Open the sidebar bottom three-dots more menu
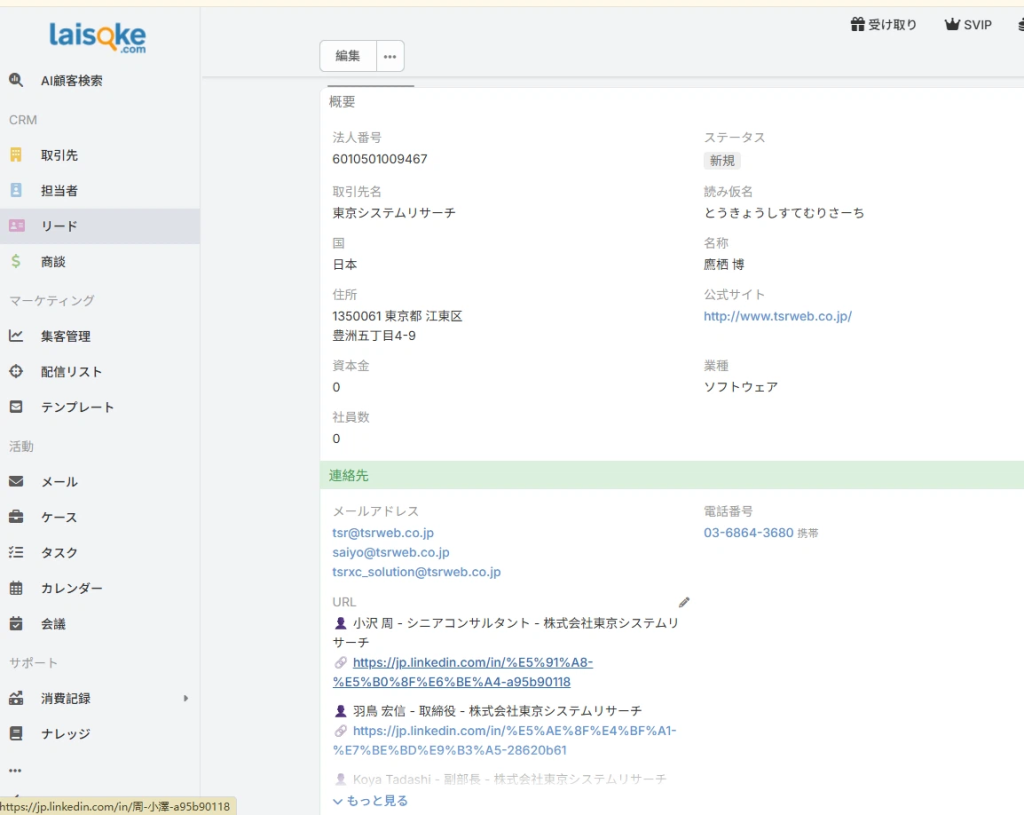The height and width of the screenshot is (815, 1024). (15, 770)
